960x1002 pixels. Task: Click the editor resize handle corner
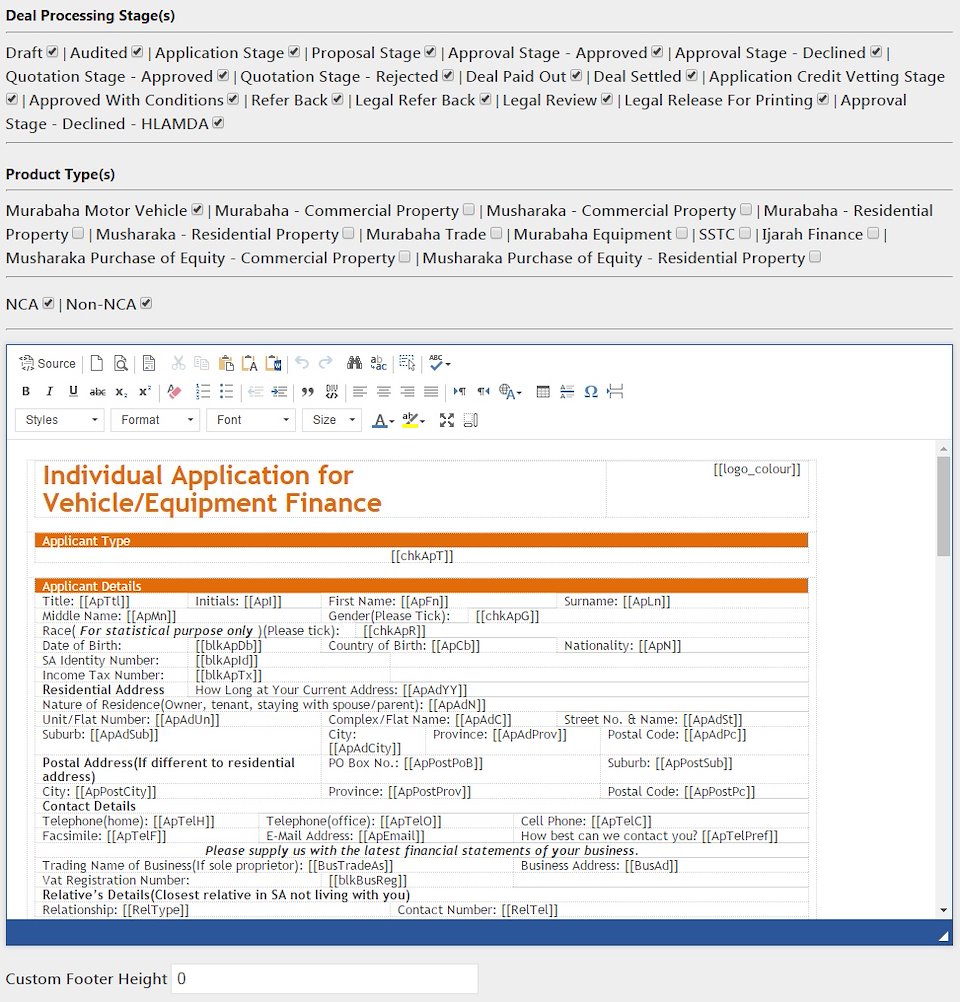943,936
